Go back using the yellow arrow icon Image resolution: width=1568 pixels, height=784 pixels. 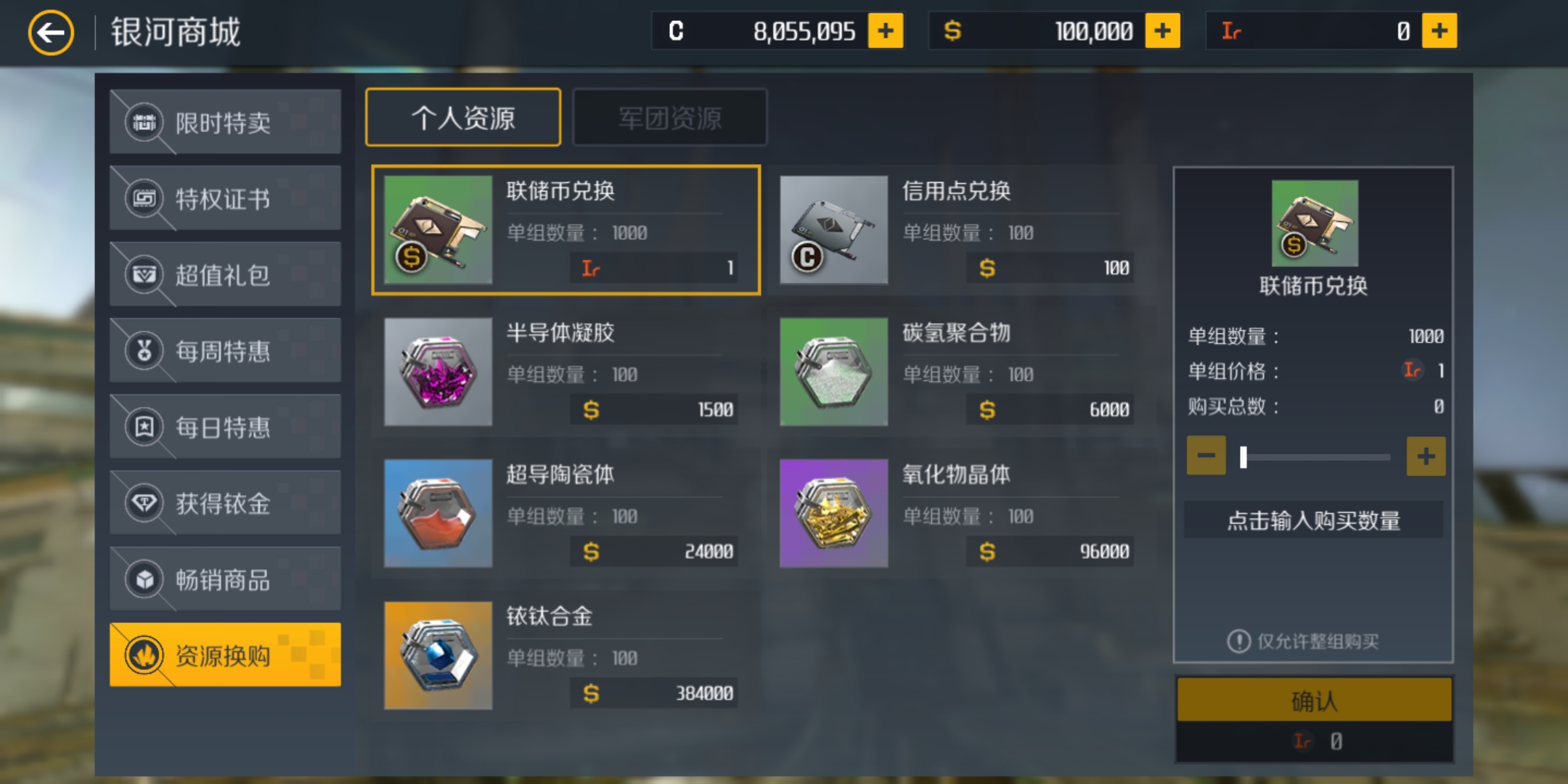tap(51, 33)
